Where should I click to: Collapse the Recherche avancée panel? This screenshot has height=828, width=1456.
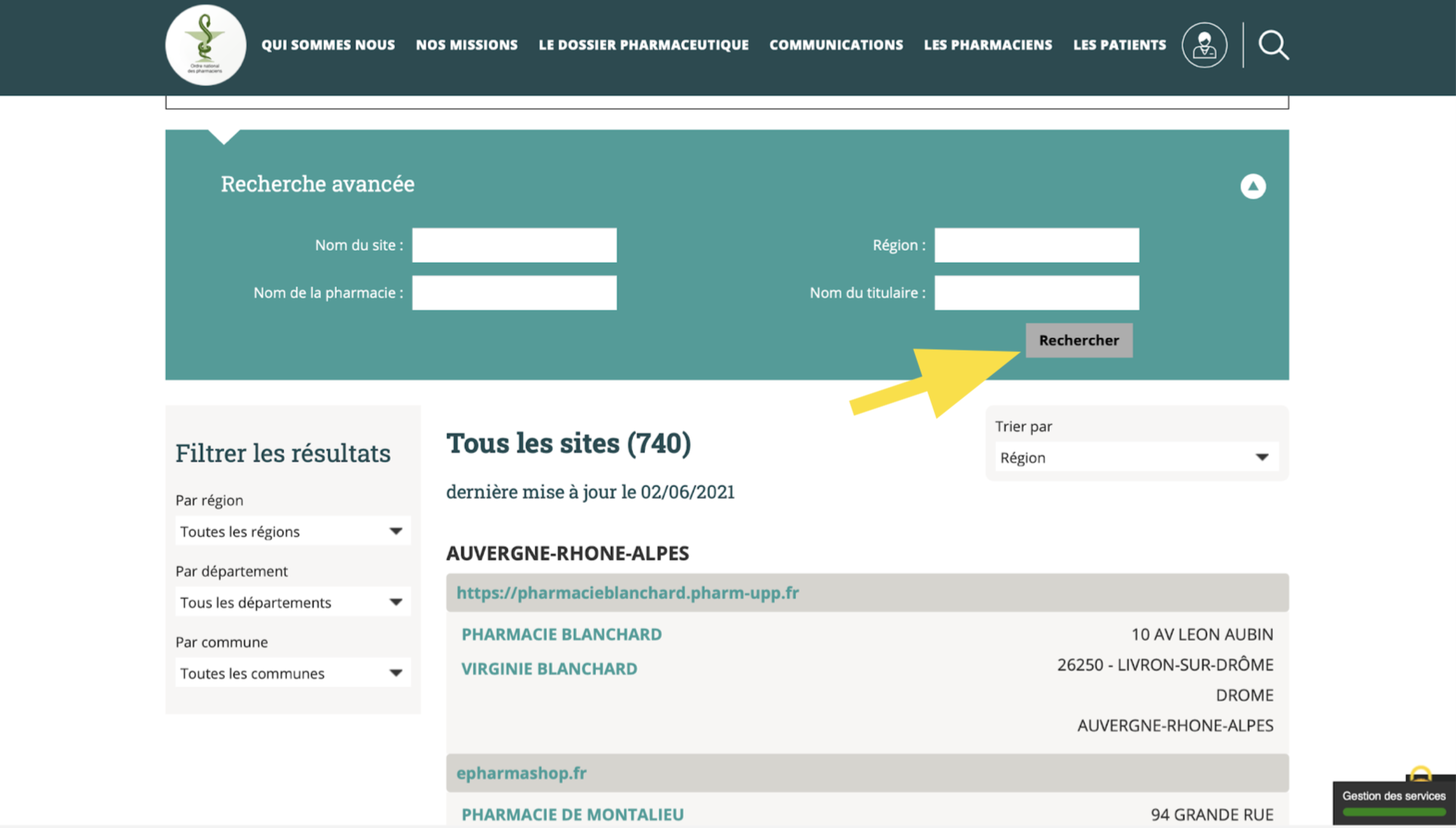(1252, 186)
